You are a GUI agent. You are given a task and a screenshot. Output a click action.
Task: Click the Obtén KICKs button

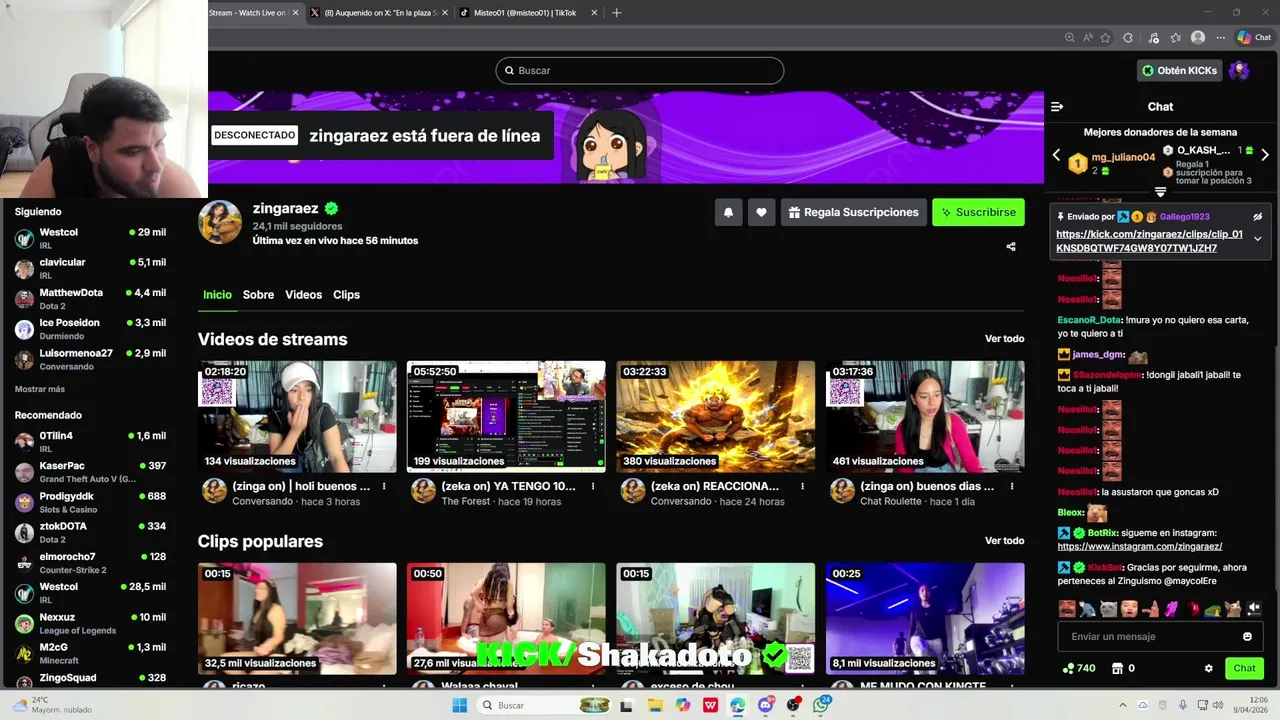coord(1180,71)
